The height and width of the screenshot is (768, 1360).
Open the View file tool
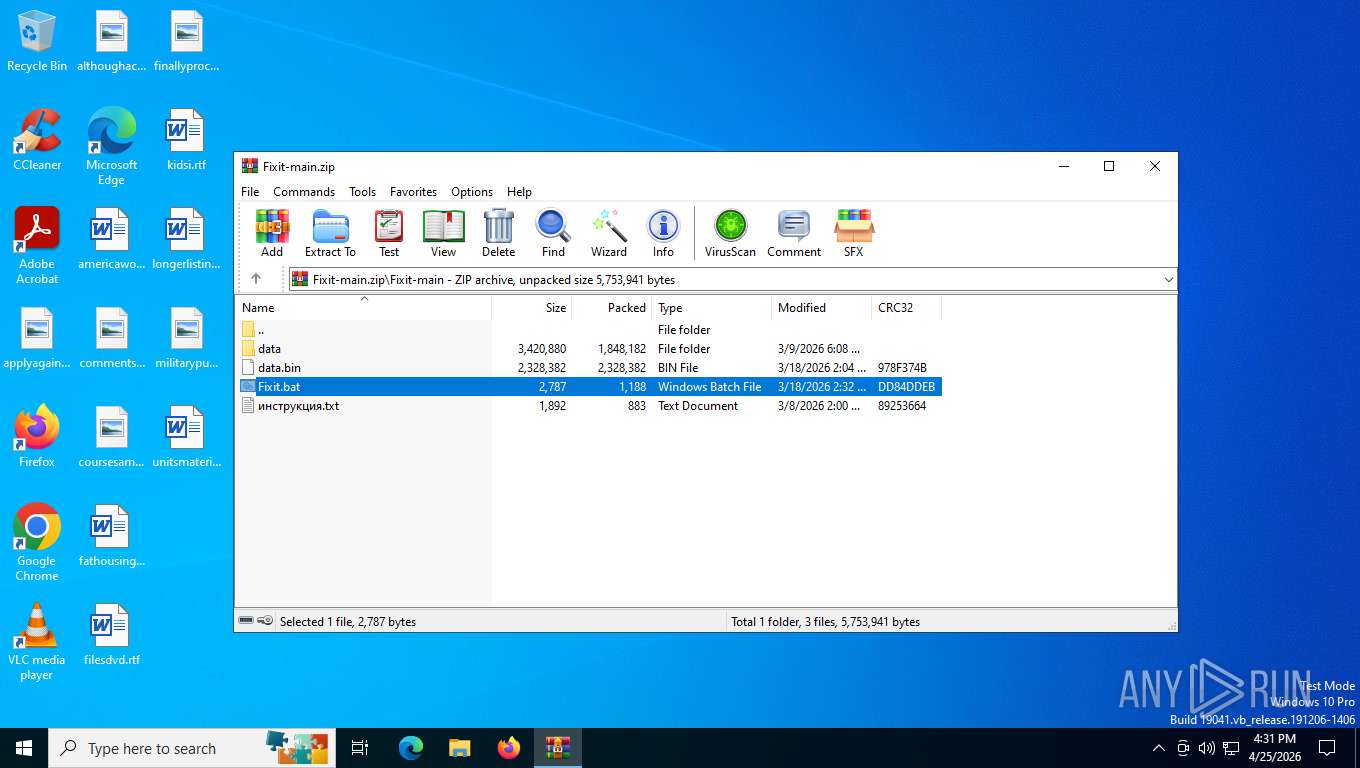(443, 233)
